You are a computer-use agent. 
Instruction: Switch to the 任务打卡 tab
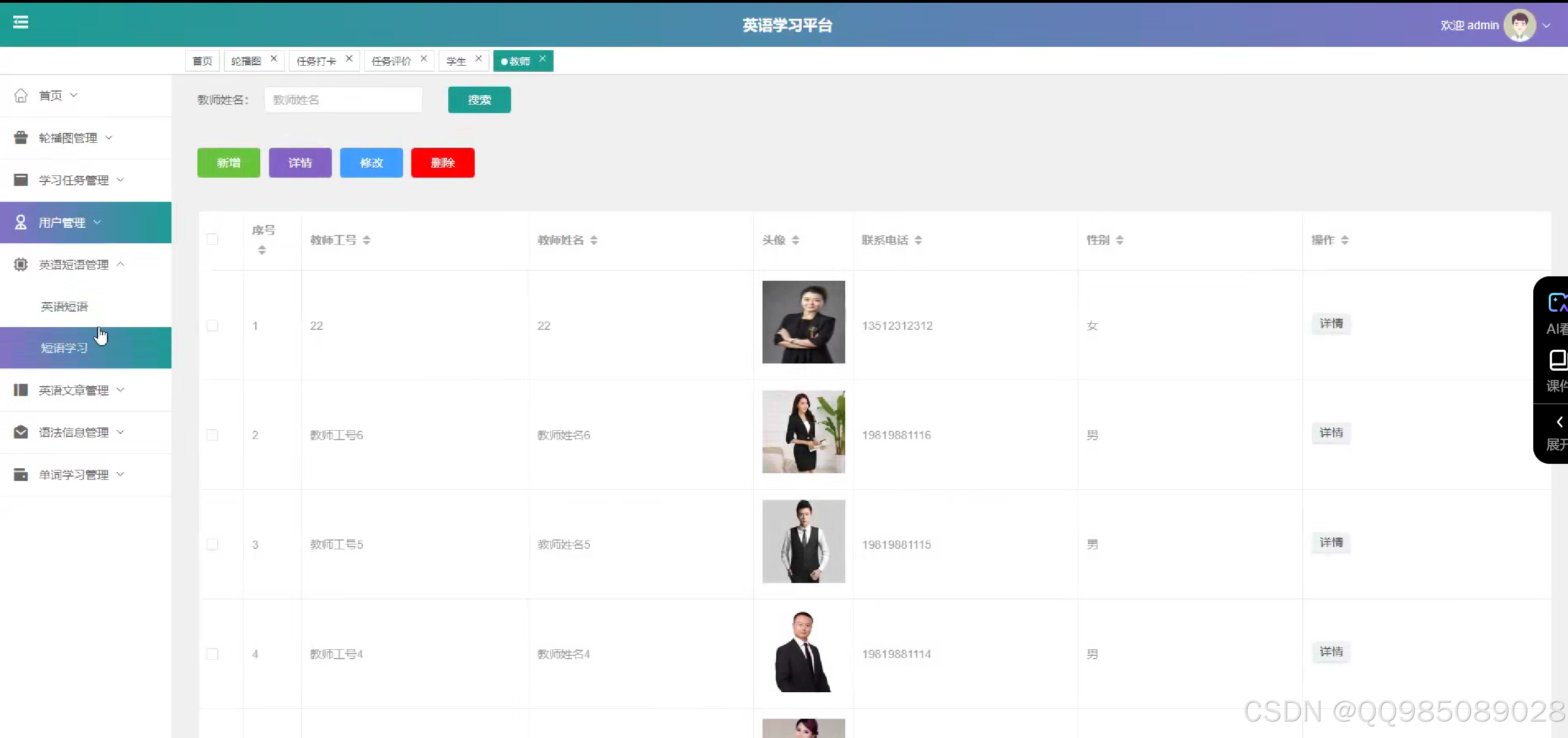coord(316,60)
